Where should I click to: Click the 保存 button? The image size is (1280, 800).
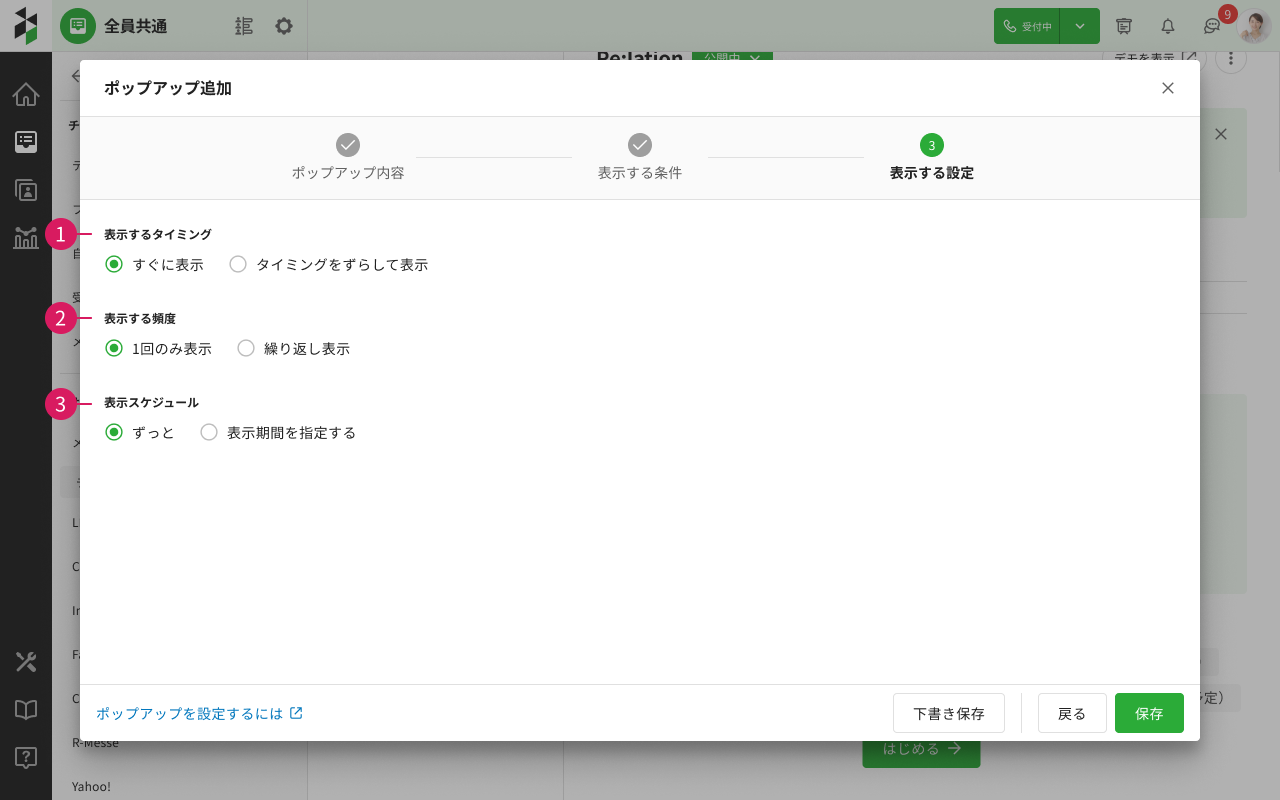1149,713
